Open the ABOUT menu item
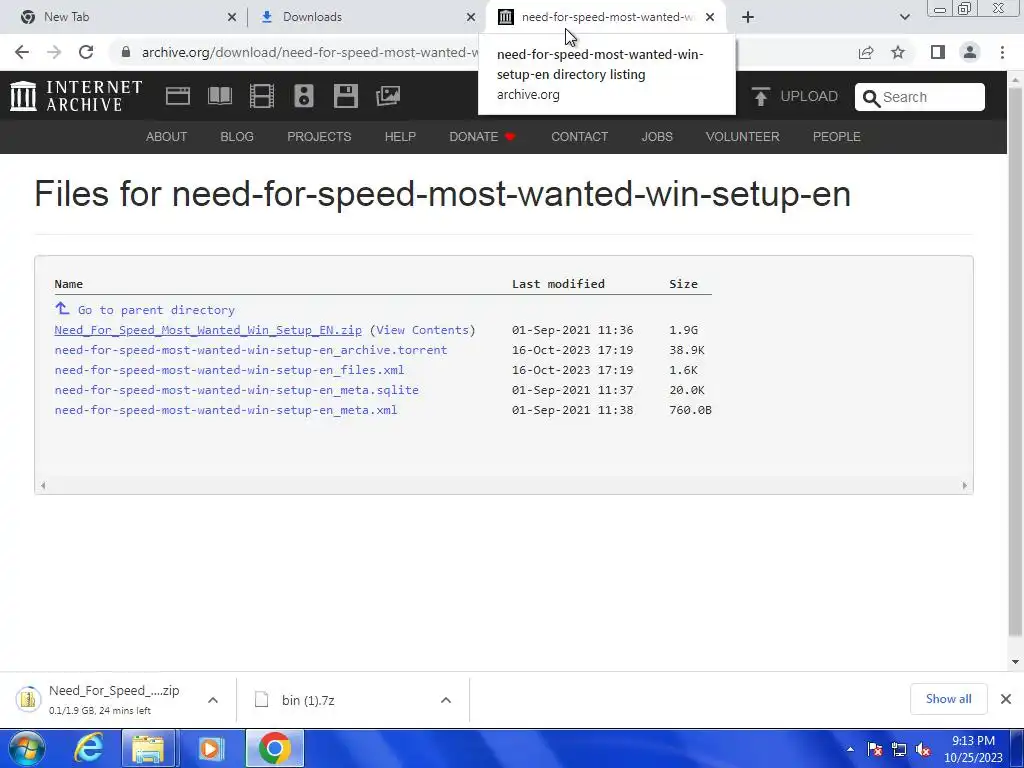Screen dimensions: 1024x768 [x=167, y=136]
